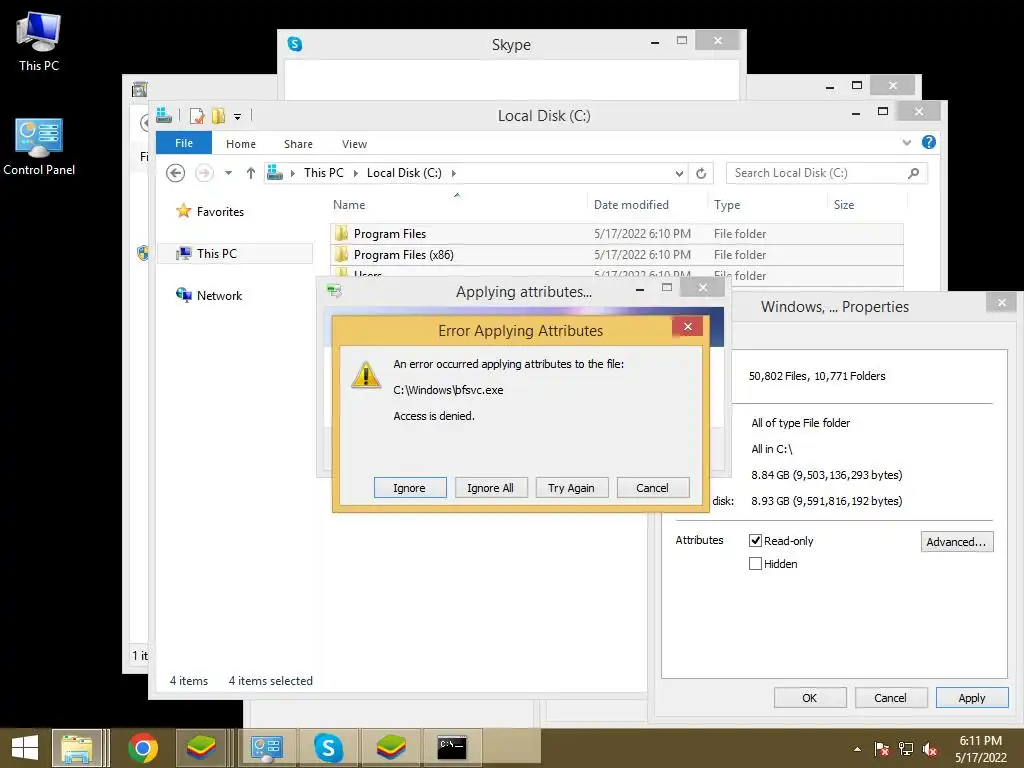Click Applying attributes window icon
Image resolution: width=1024 pixels, height=768 pixels.
pos(334,291)
